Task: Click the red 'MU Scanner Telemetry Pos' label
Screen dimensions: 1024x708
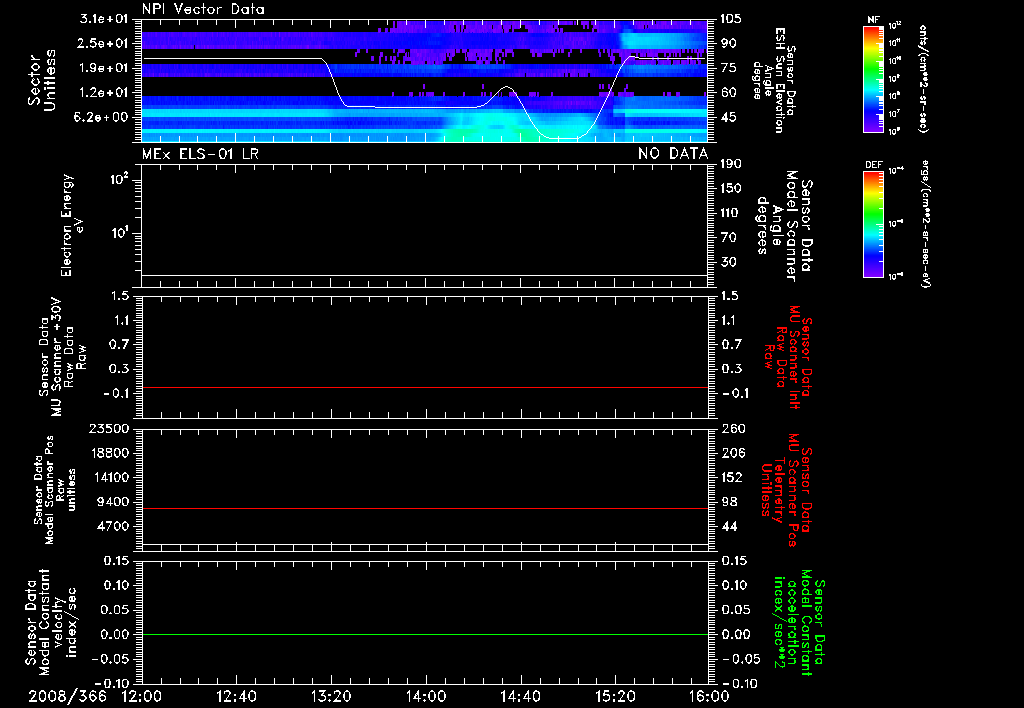Action: (x=786, y=491)
